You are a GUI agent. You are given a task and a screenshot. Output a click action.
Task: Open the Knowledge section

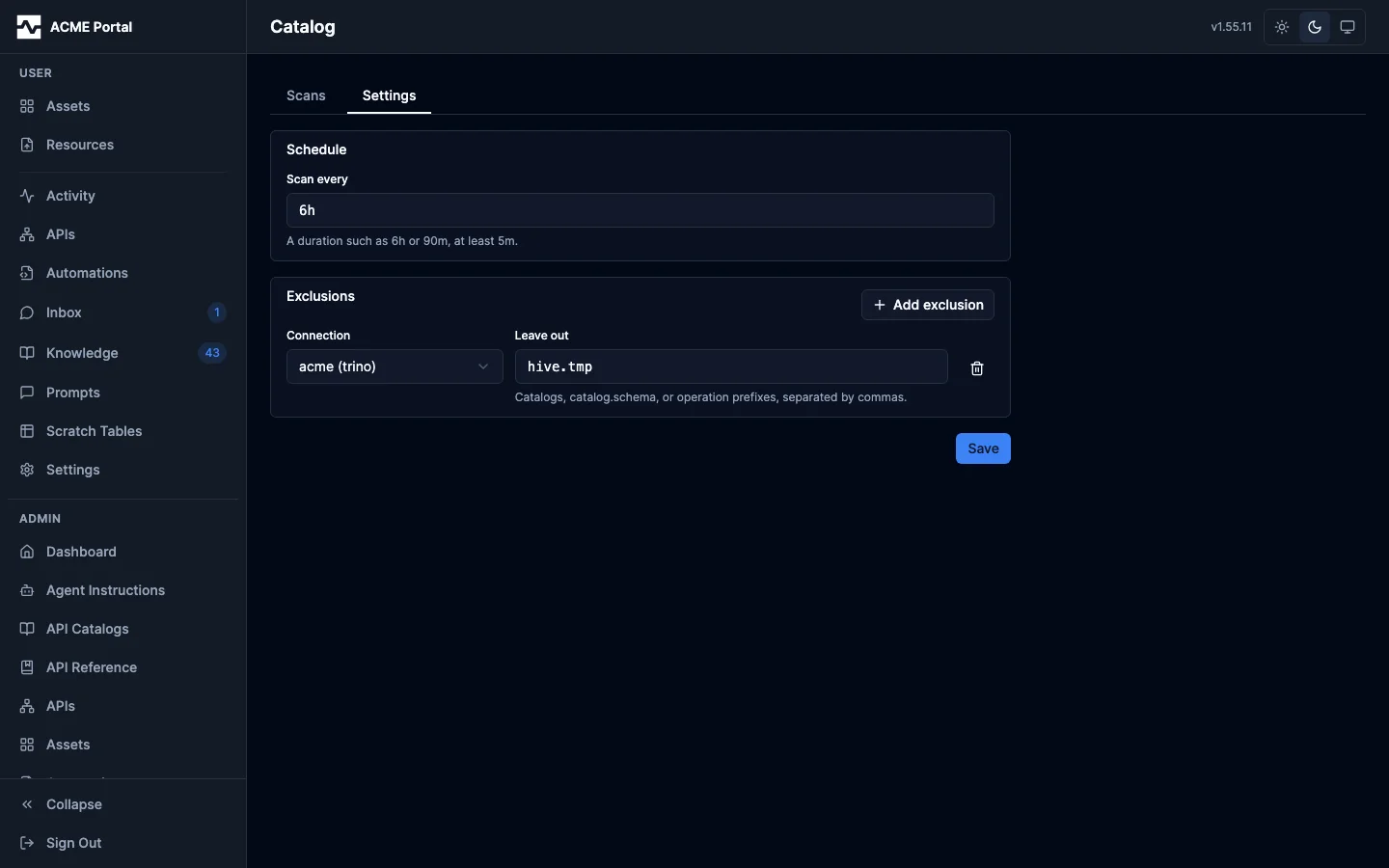(123, 353)
